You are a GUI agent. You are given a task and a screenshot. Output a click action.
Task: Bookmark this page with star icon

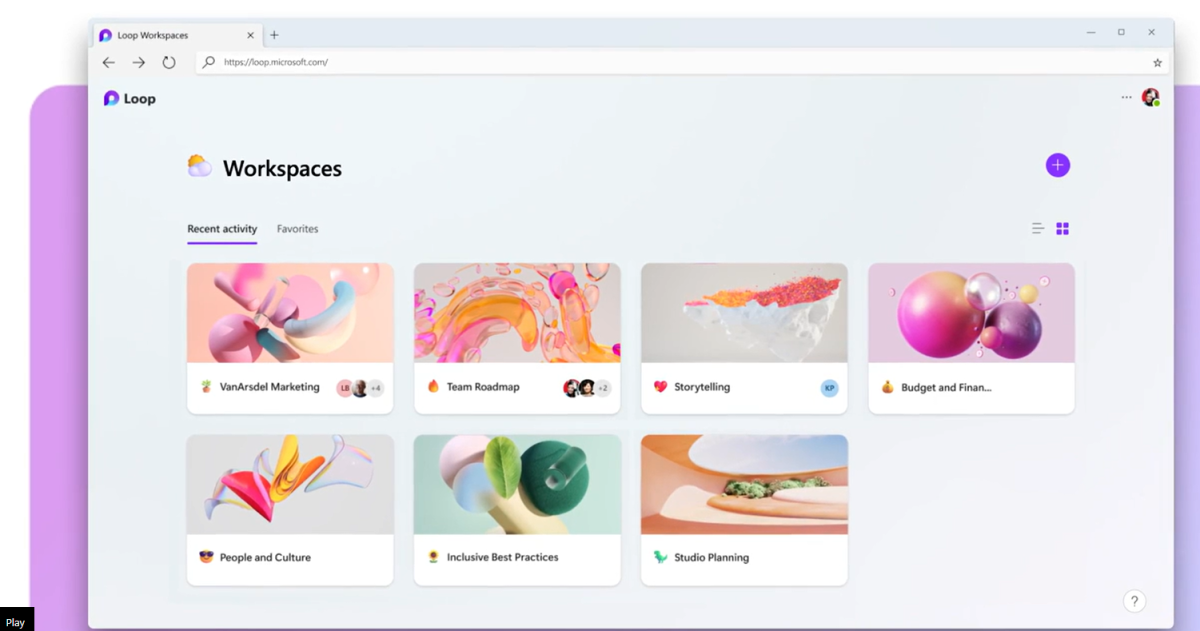tap(1158, 62)
